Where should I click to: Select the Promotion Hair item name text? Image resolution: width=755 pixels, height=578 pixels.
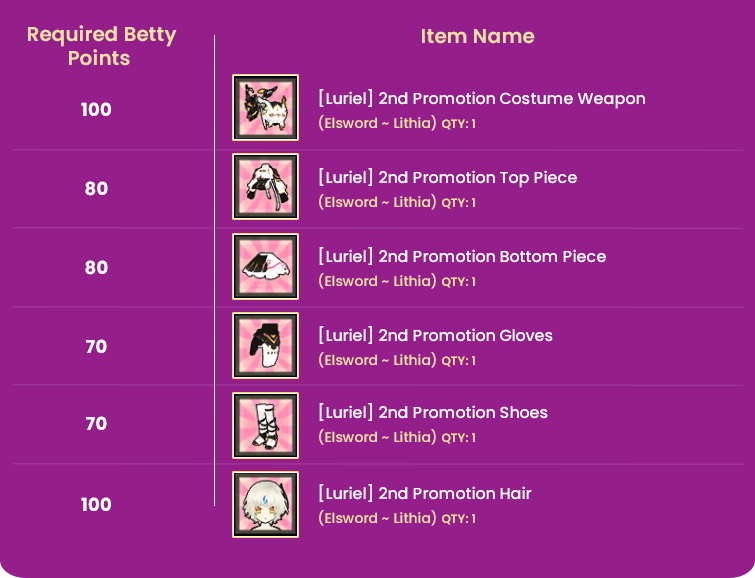pyautogui.click(x=424, y=494)
